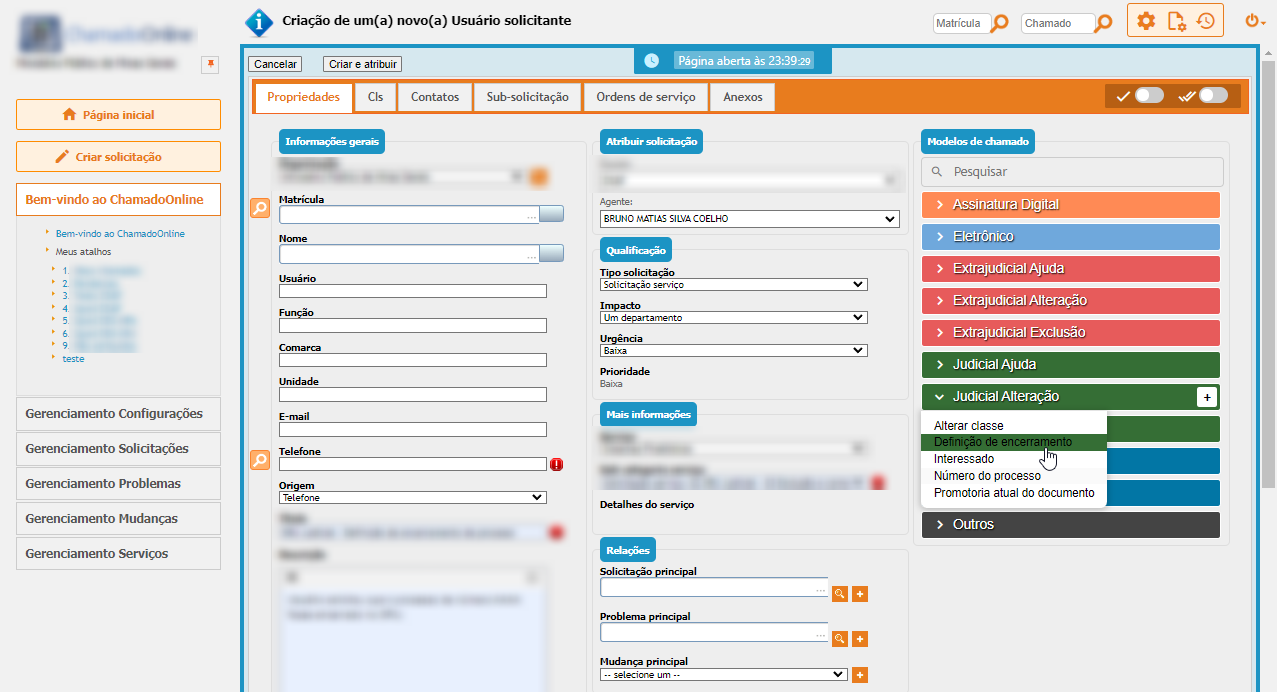Click the Criar e atribuir button
This screenshot has width=1277, height=692.
click(362, 64)
